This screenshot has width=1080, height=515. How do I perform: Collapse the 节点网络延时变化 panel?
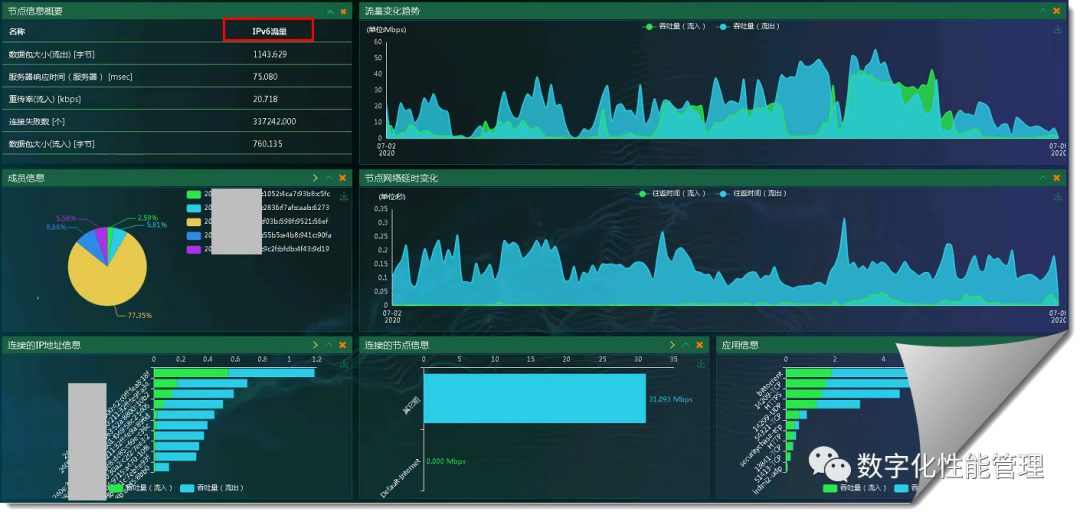click(x=1043, y=178)
